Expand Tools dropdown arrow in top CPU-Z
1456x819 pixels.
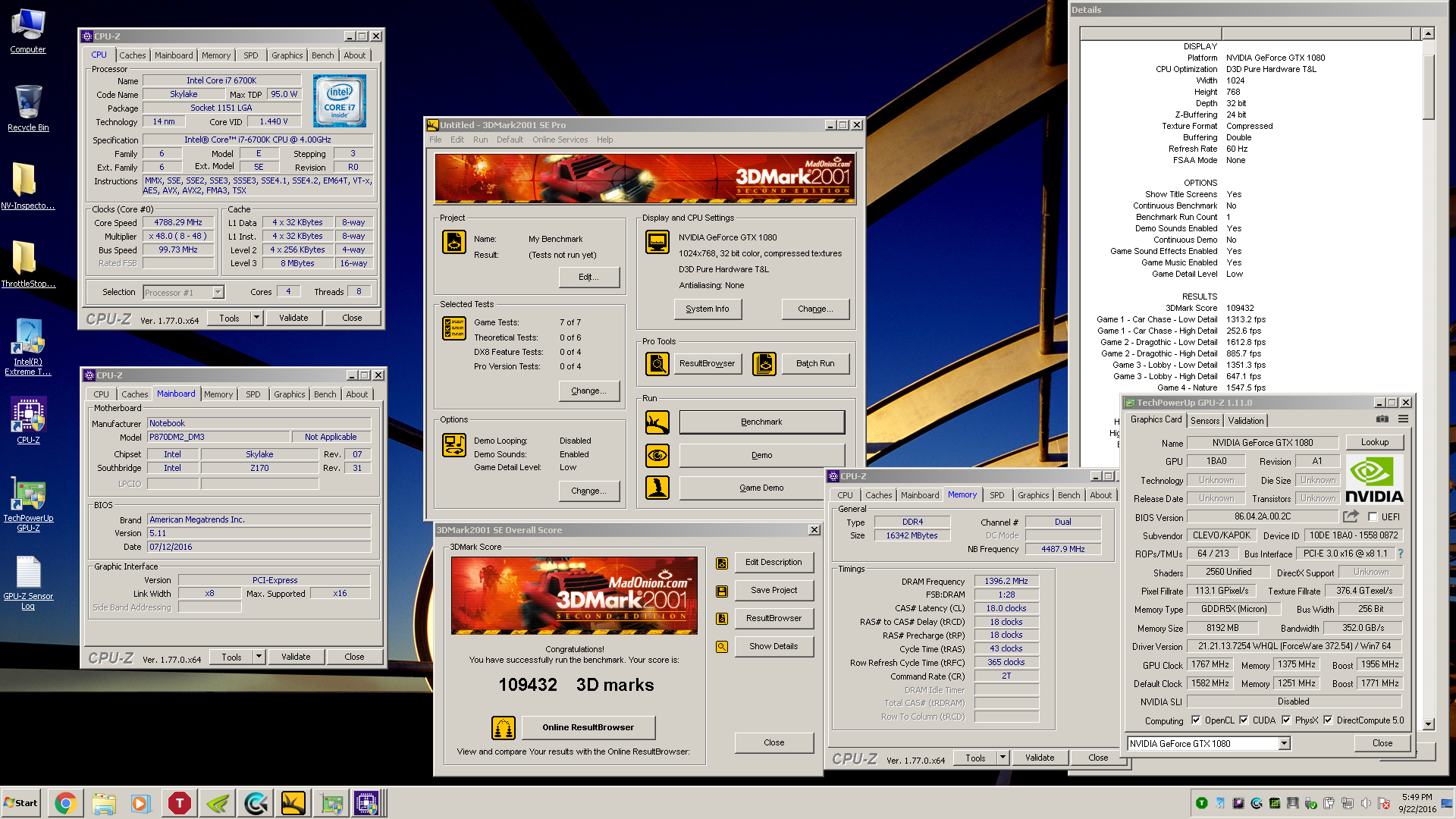[x=256, y=318]
